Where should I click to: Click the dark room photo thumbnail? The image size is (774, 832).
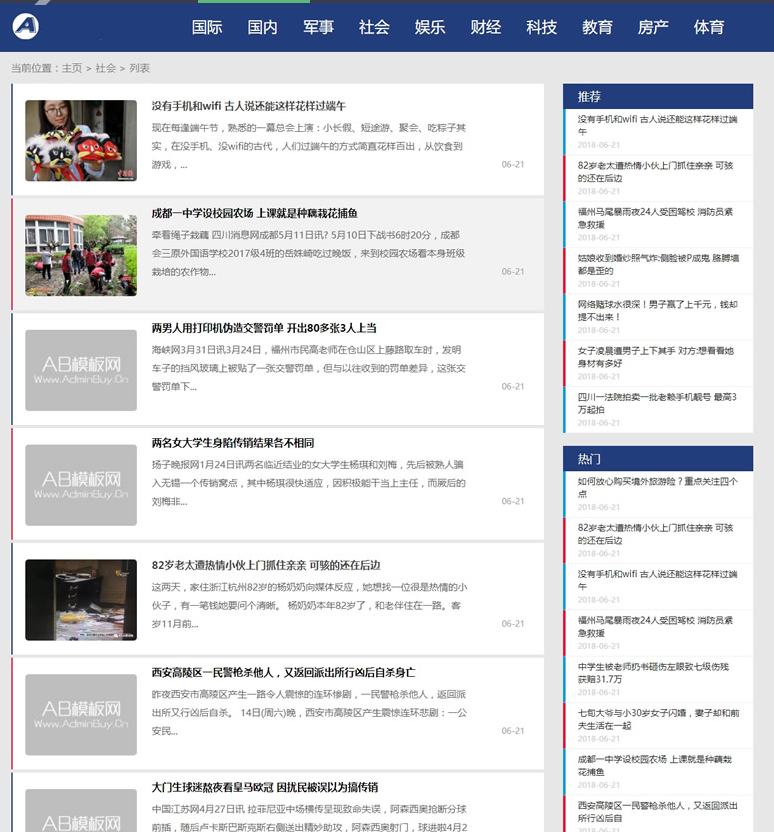tap(81, 600)
